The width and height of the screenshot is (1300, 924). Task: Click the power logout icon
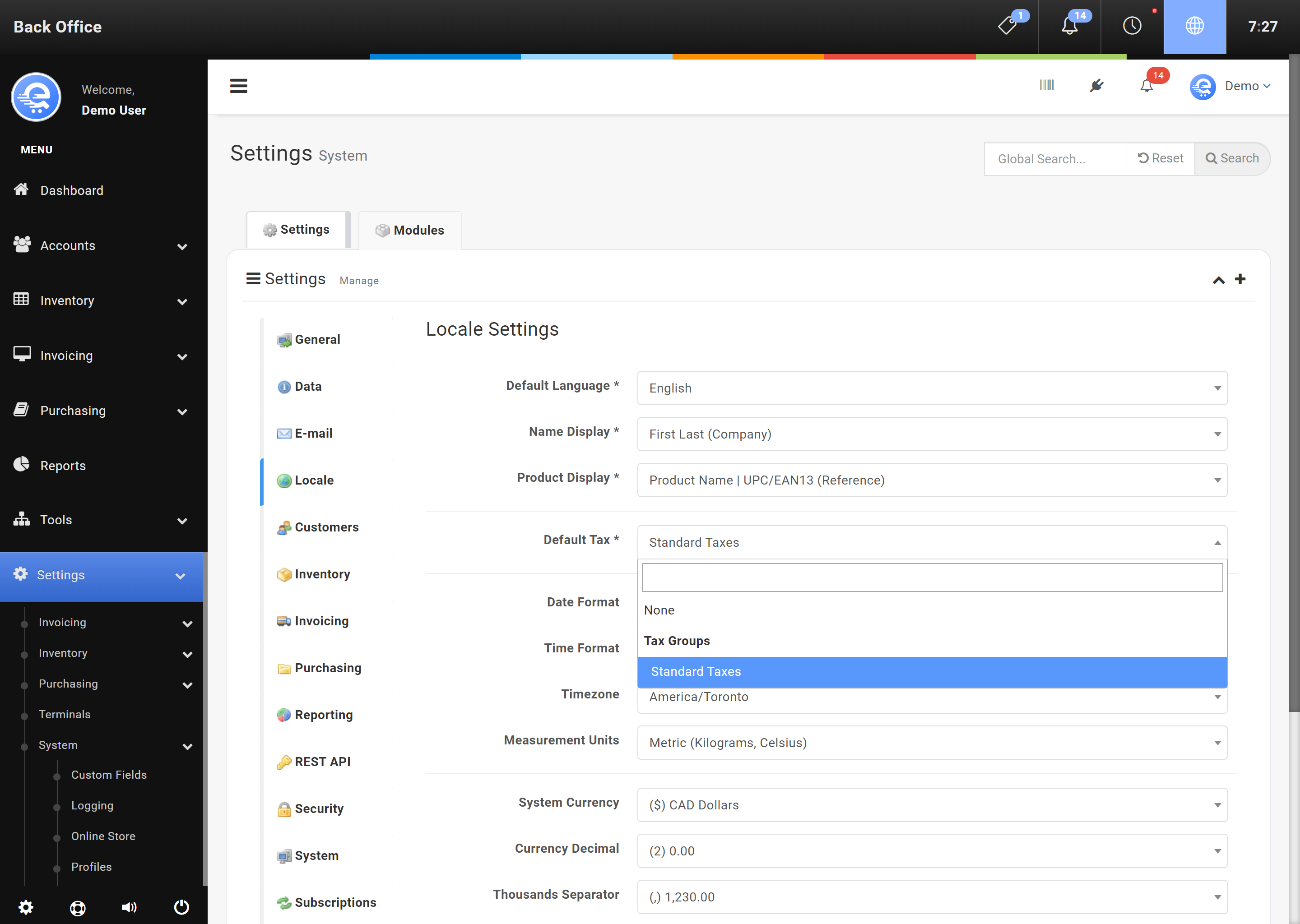181,907
